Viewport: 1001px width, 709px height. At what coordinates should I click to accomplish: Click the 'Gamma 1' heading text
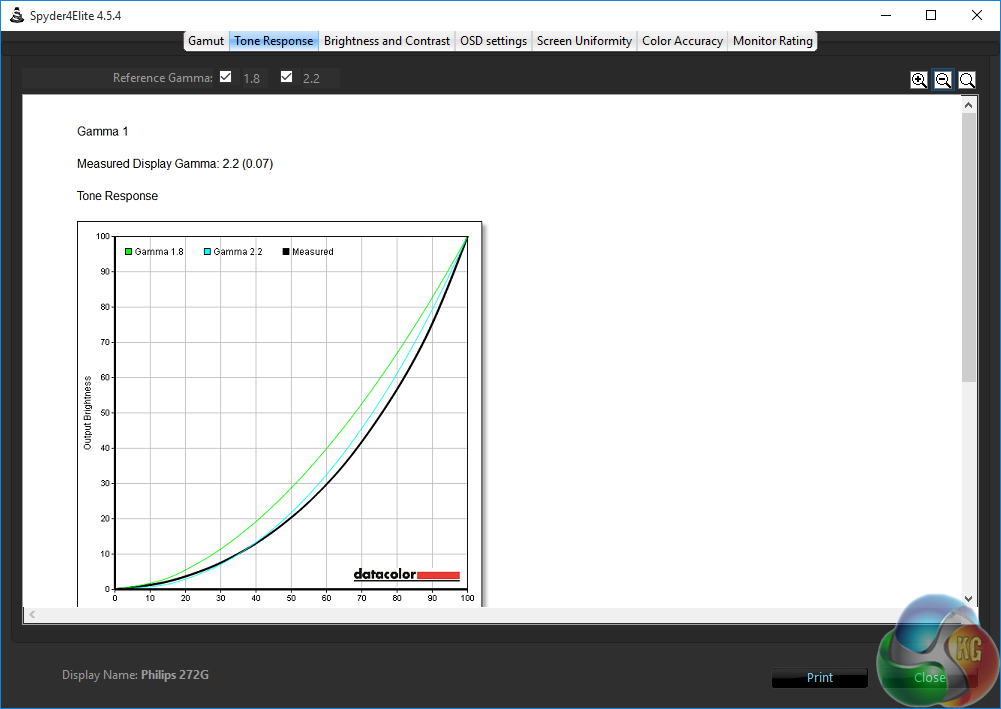tap(102, 131)
